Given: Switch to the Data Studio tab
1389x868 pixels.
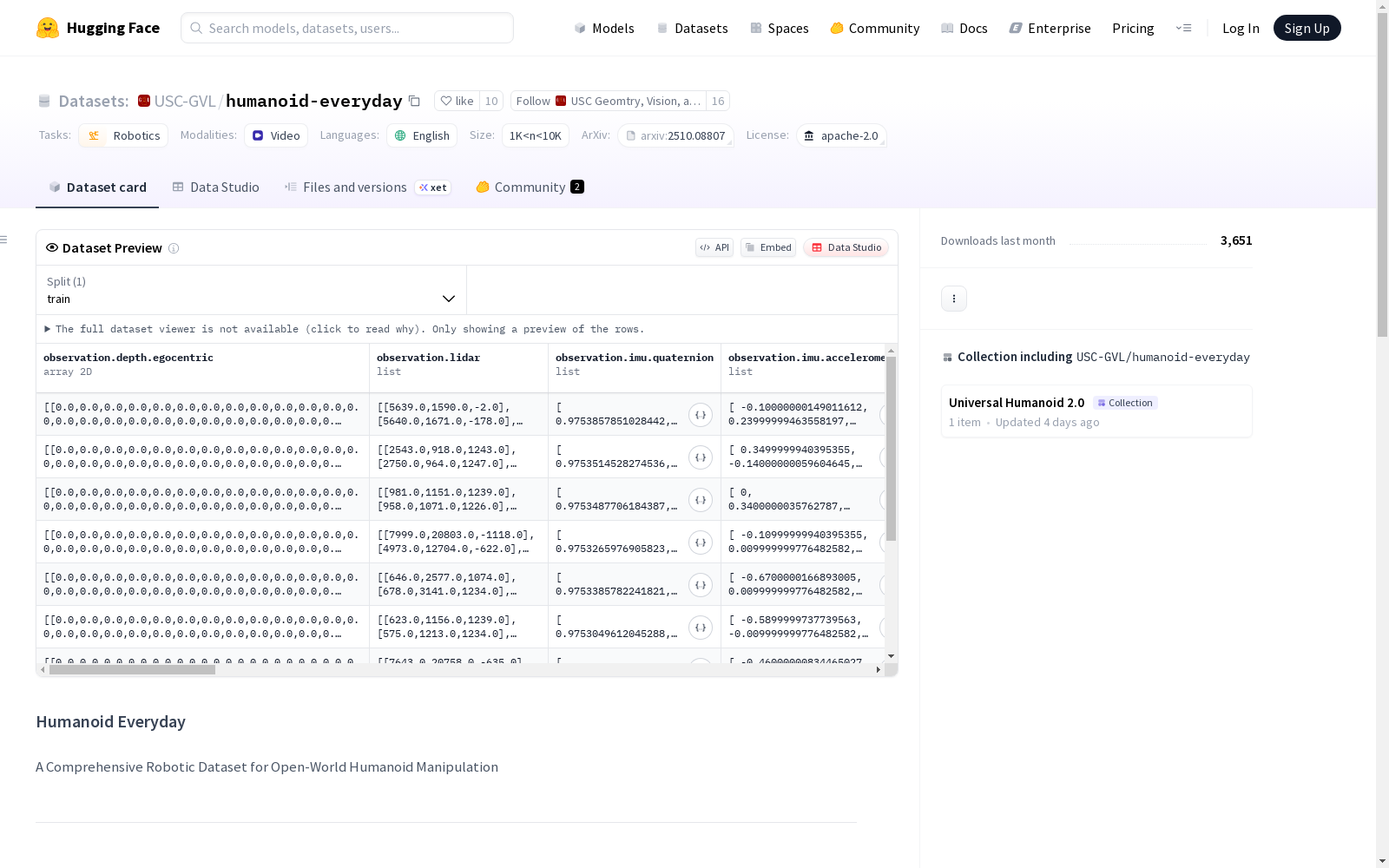Looking at the screenshot, I should point(215,187).
